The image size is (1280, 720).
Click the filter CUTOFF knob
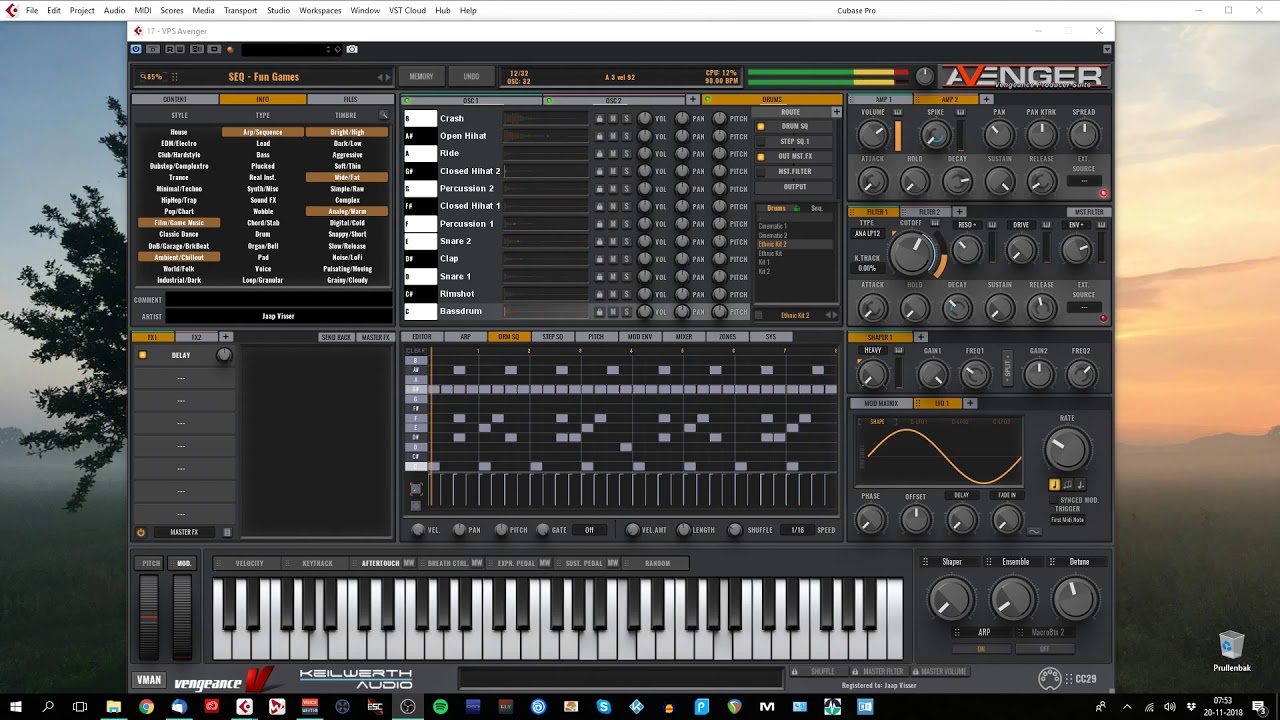(911, 253)
